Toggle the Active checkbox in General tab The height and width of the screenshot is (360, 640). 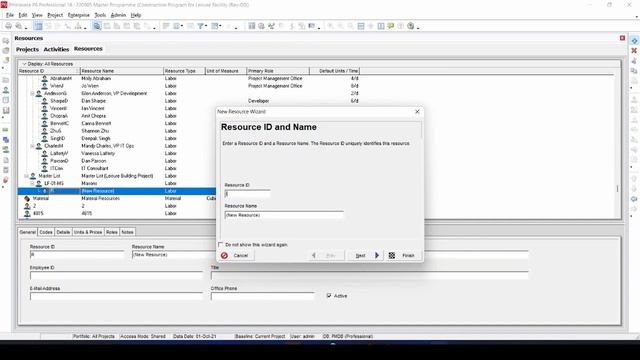329,296
